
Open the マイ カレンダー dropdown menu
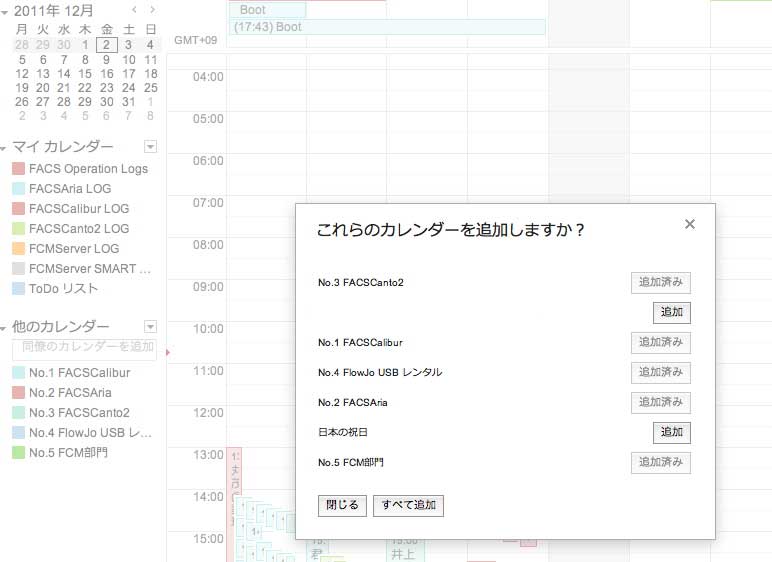point(150,147)
